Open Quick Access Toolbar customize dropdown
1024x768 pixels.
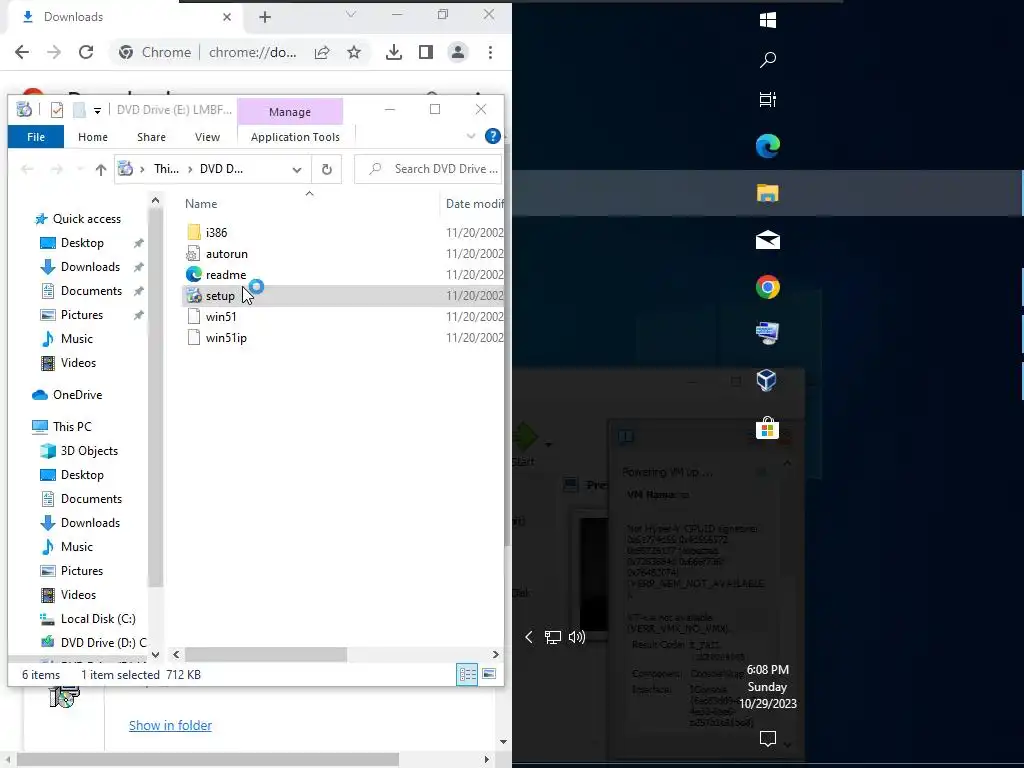(97, 110)
